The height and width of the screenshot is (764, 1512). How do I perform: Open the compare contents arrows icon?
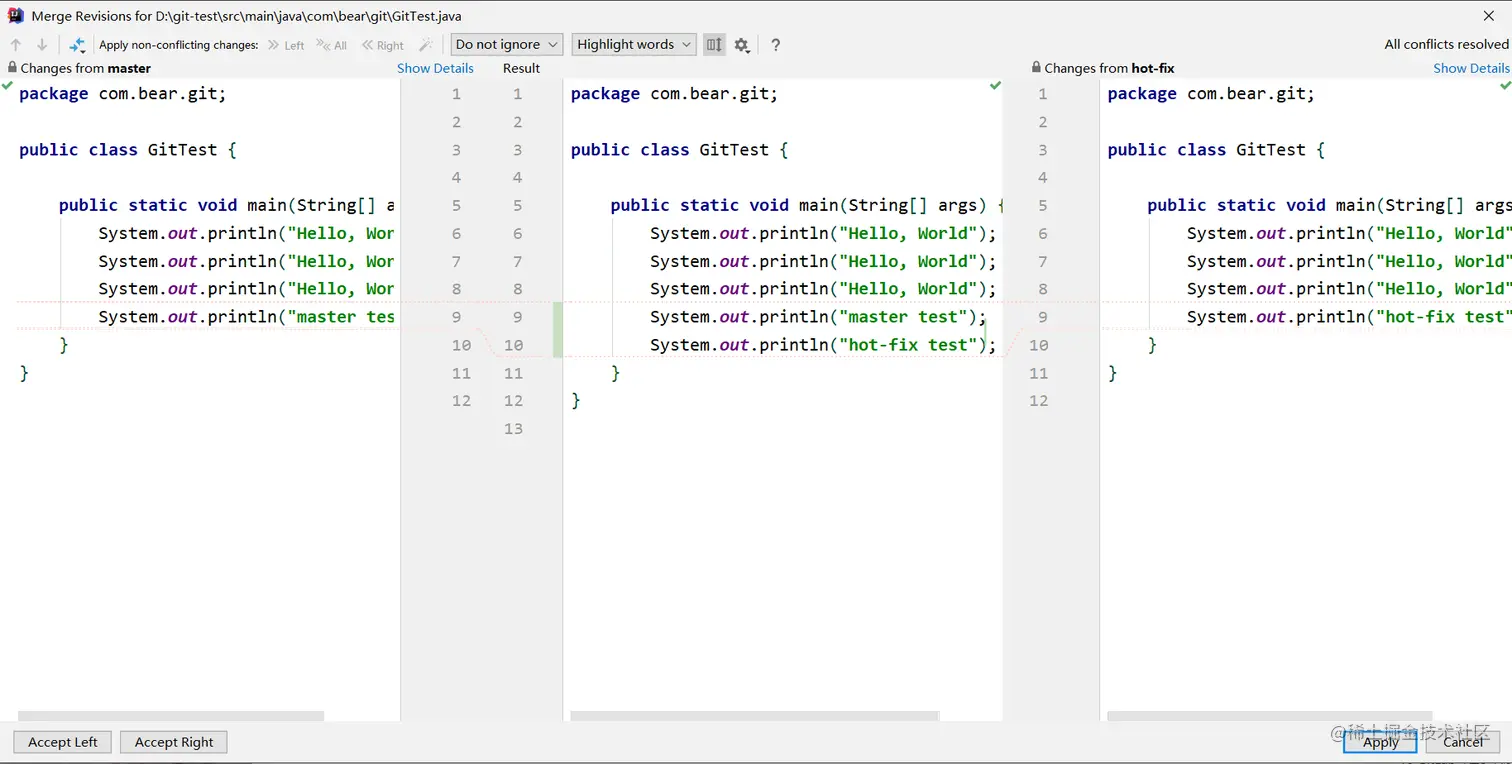coord(77,45)
